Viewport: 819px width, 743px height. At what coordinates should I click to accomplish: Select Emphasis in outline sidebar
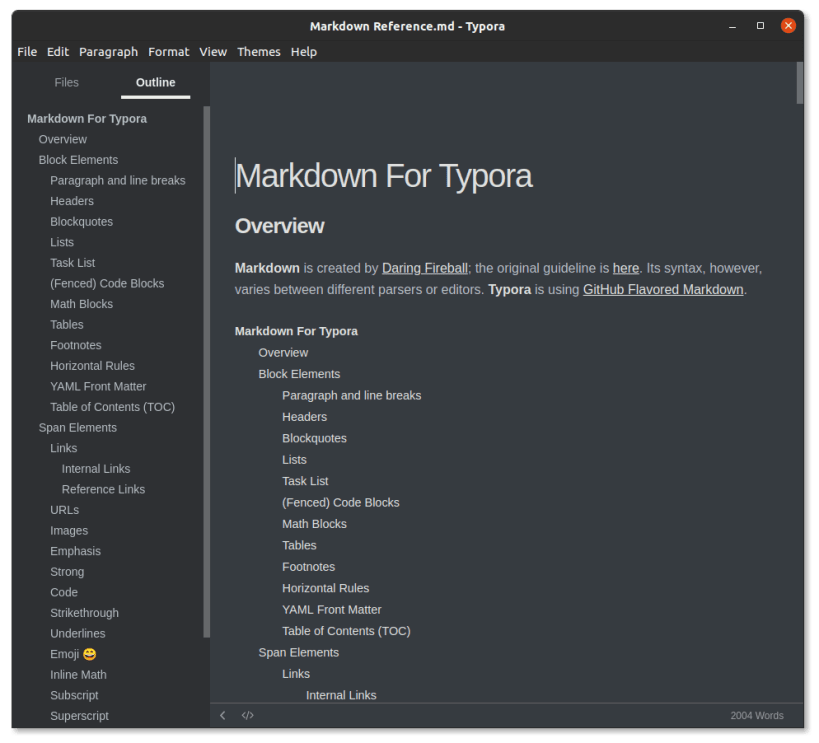coord(76,551)
